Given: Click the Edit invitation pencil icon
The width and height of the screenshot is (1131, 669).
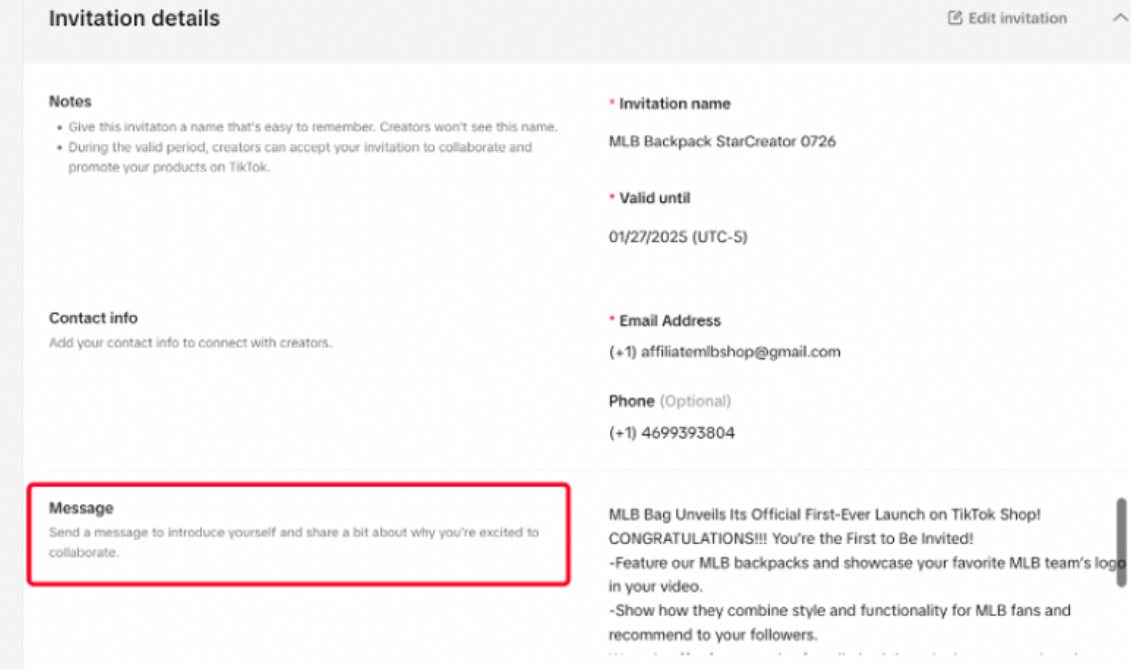Looking at the screenshot, I should tap(954, 18).
